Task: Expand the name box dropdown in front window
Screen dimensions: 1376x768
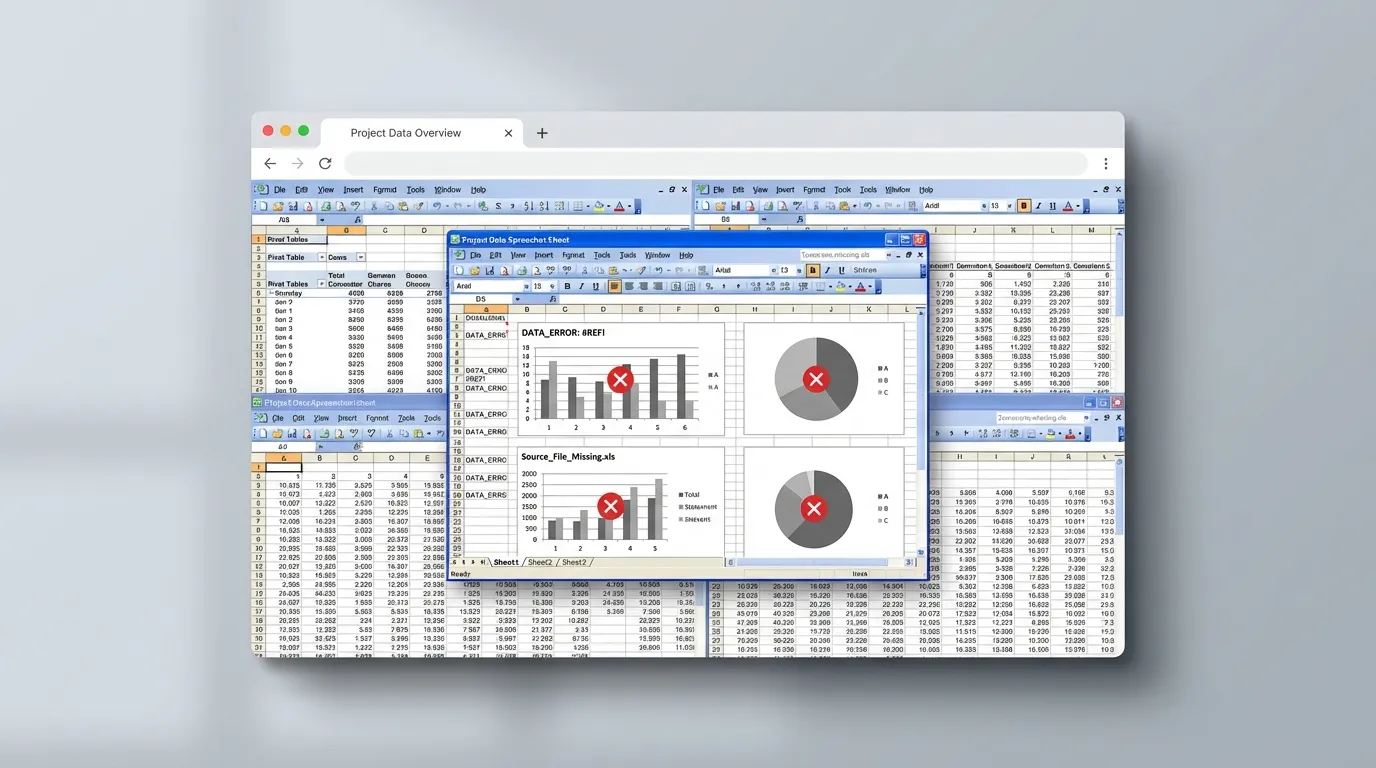Action: tap(517, 299)
